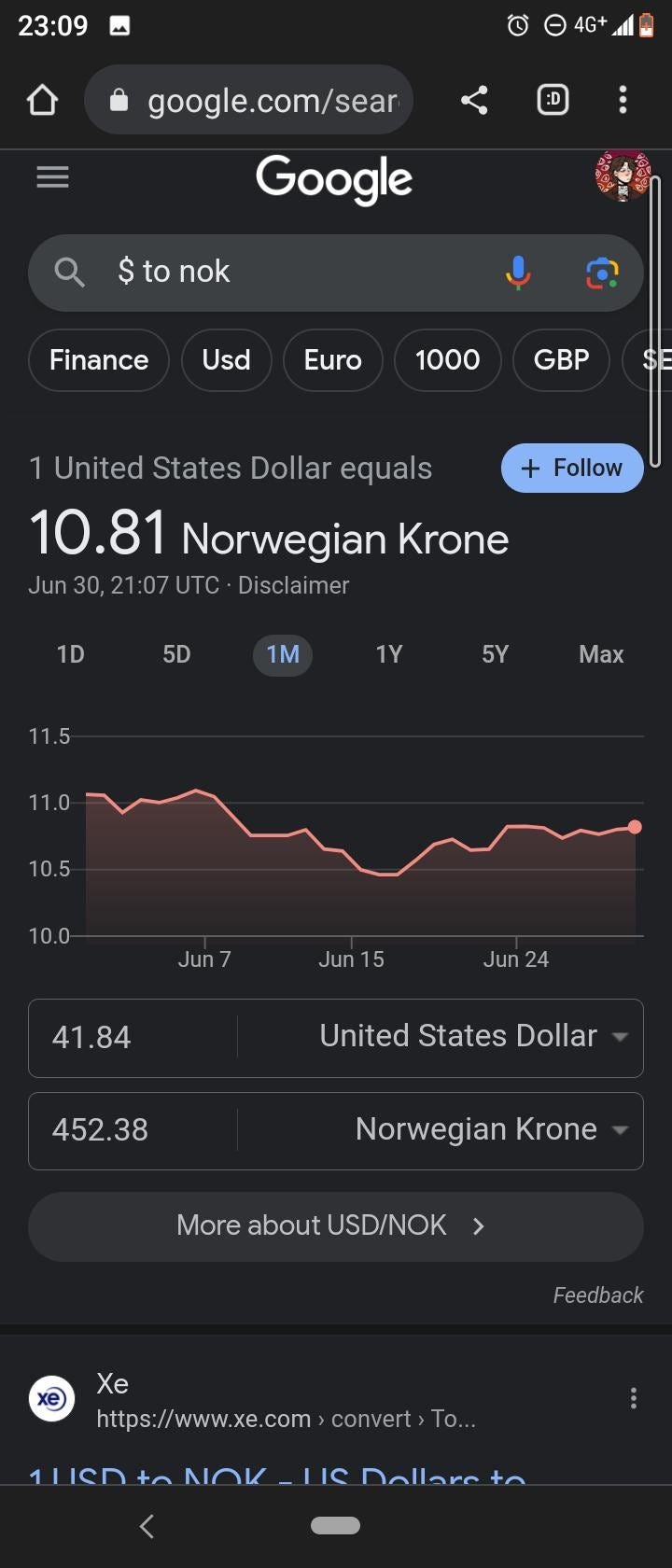
Task: Expand More about USD/NOK
Action: [336, 1225]
